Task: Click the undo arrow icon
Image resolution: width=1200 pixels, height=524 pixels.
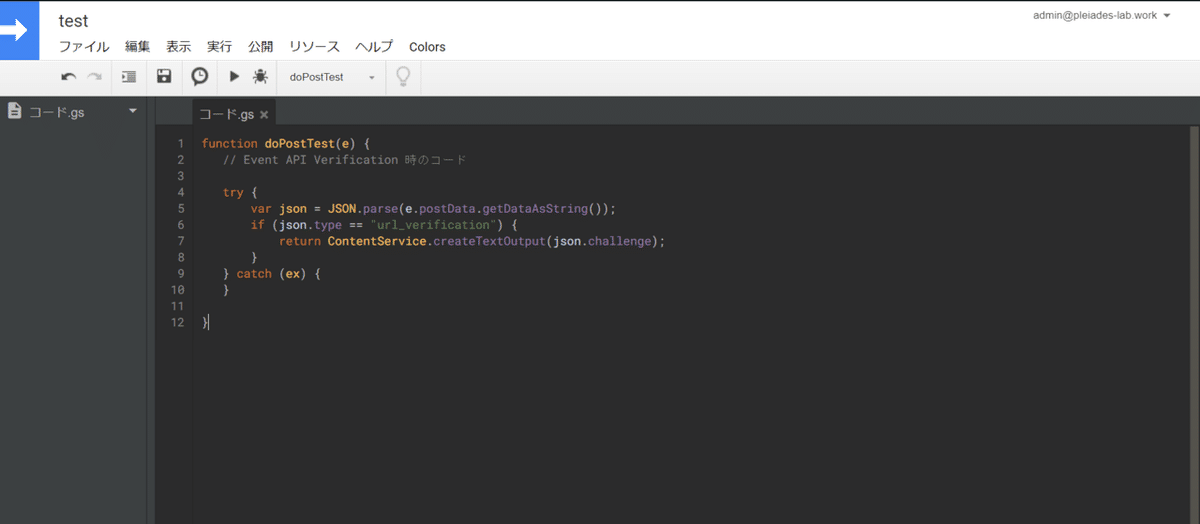Action: tap(68, 77)
